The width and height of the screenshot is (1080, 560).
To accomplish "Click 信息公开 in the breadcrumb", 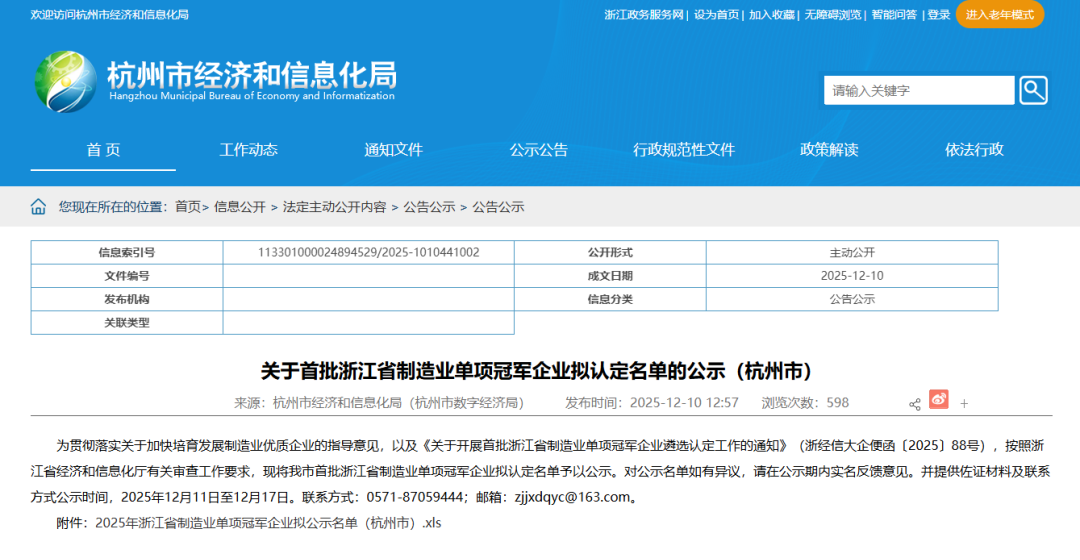I will (240, 207).
